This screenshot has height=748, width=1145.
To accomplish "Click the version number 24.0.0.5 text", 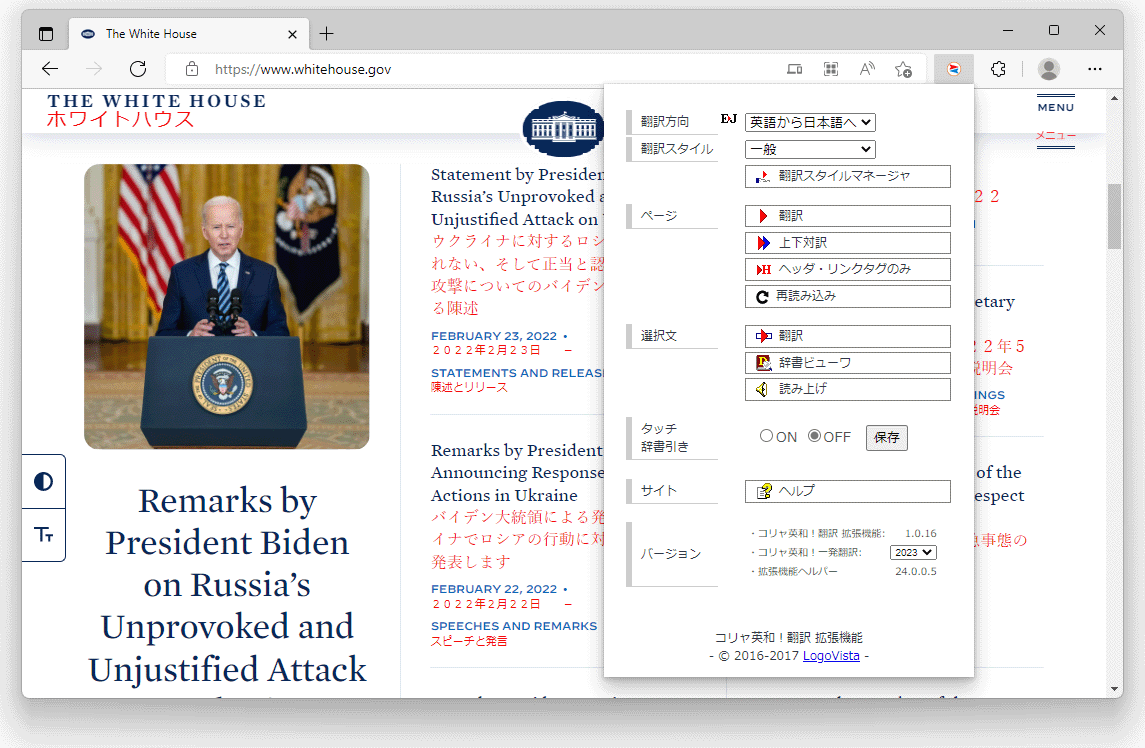I will point(916,571).
